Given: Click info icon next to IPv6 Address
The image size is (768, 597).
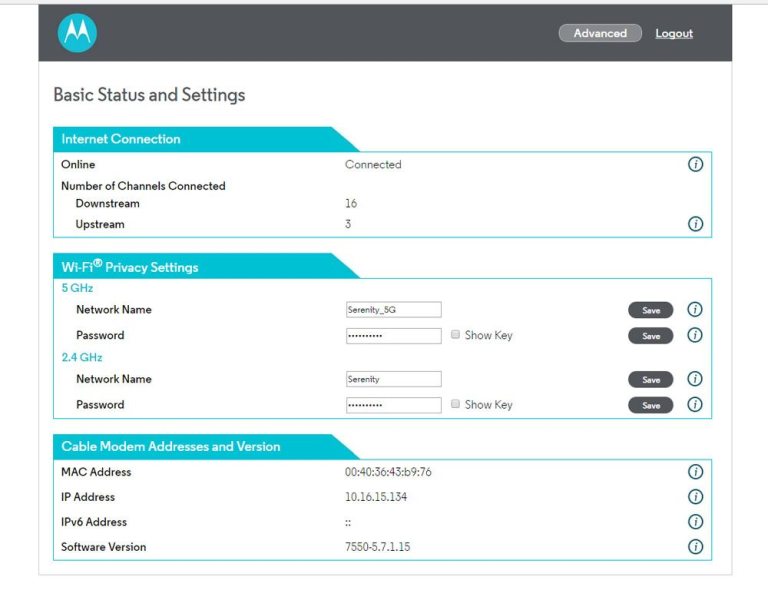Looking at the screenshot, I should [695, 522].
